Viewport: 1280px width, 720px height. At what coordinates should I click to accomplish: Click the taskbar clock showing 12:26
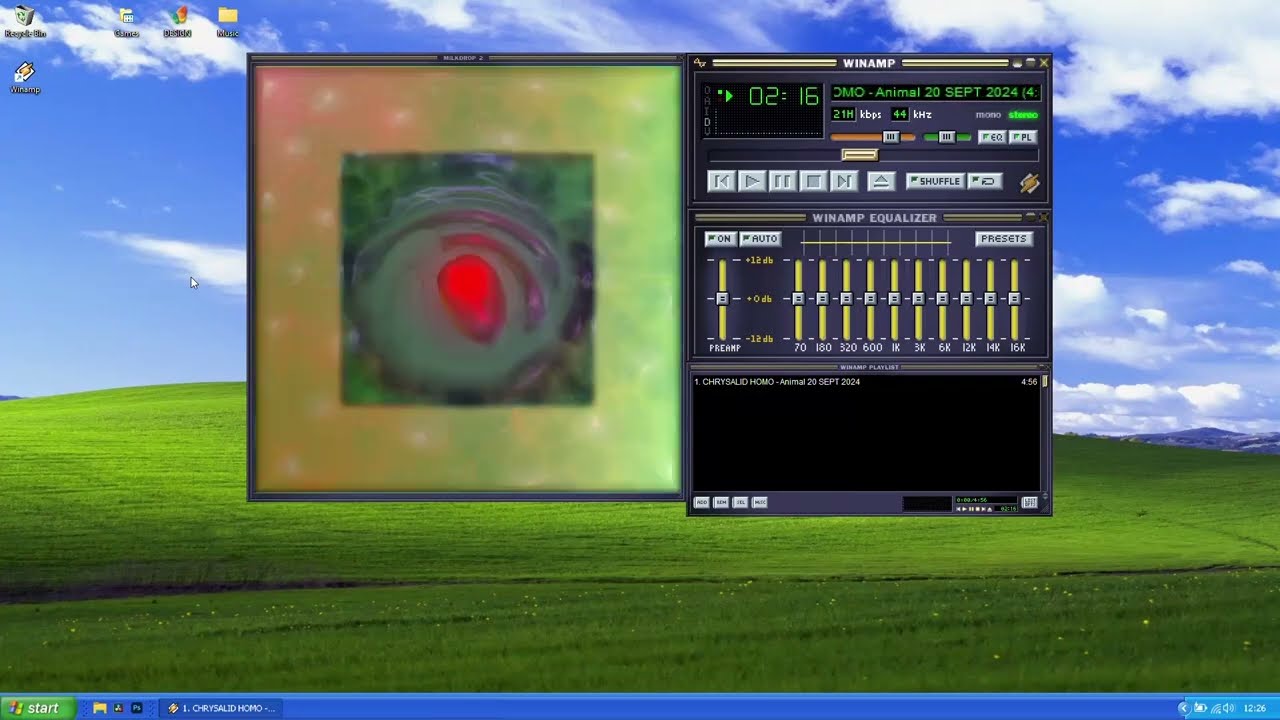[1254, 708]
